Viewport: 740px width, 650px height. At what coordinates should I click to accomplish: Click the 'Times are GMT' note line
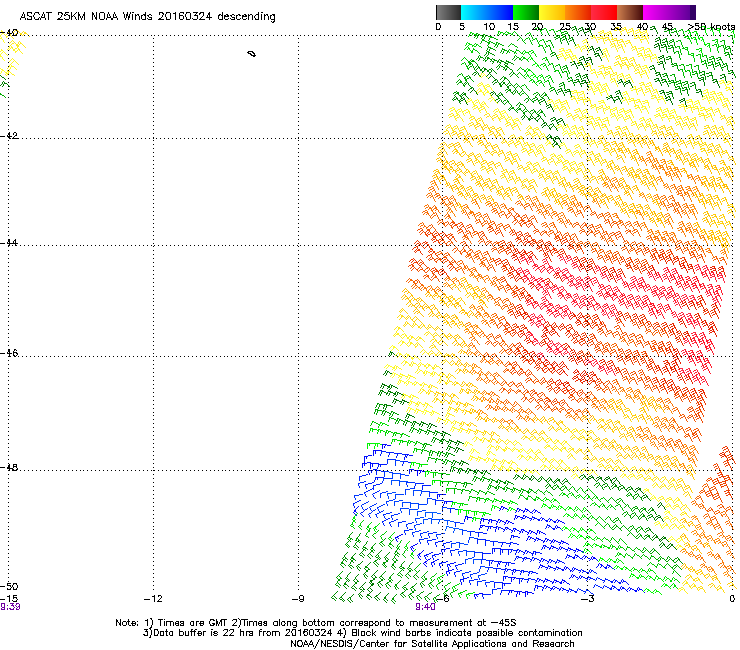coord(315,623)
